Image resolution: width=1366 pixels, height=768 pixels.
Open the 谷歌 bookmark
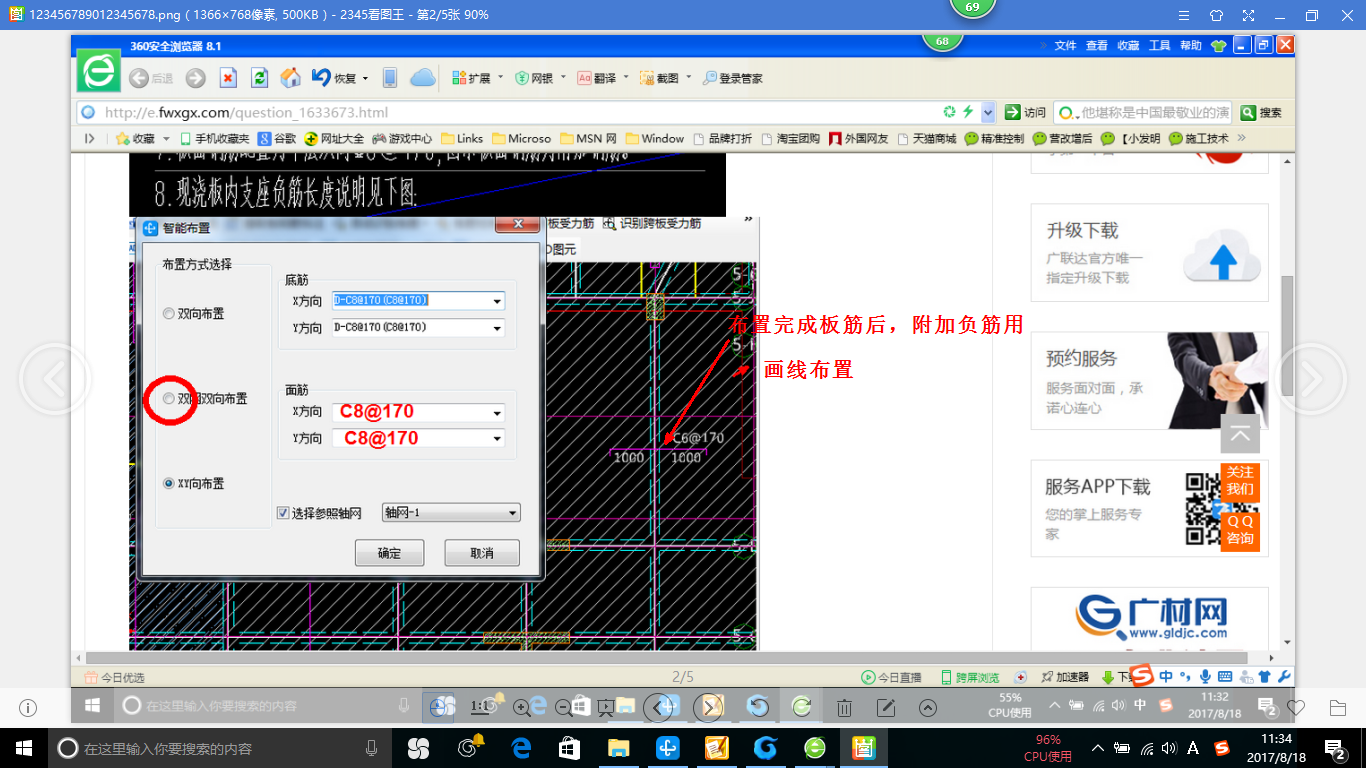click(x=277, y=139)
